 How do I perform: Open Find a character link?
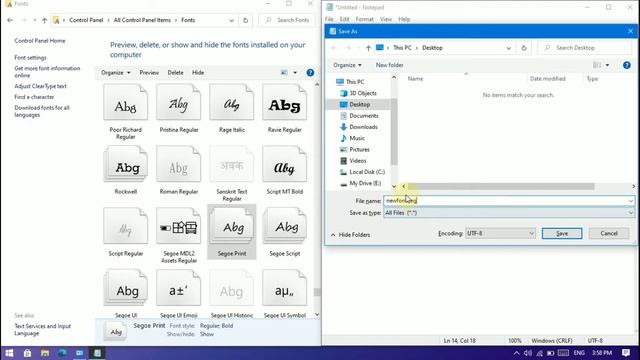coord(34,97)
